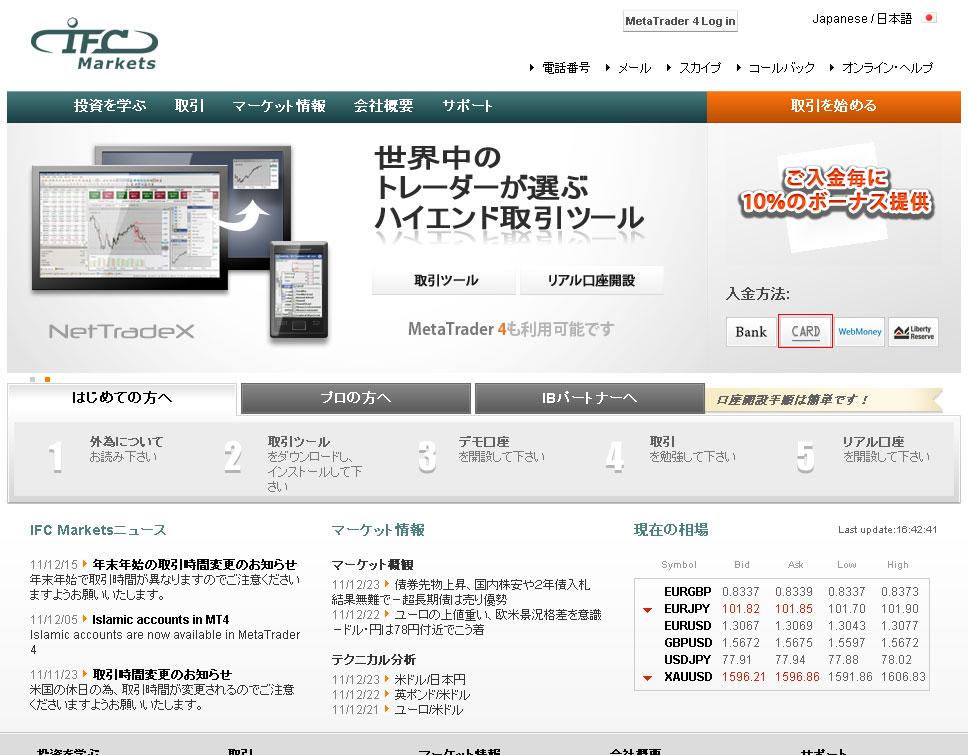Select the CARD deposit method icon
The image size is (968, 755).
pos(806,331)
